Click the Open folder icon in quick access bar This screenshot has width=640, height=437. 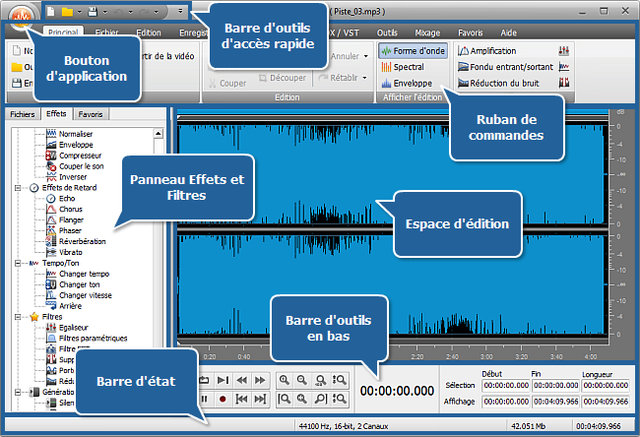click(x=67, y=12)
